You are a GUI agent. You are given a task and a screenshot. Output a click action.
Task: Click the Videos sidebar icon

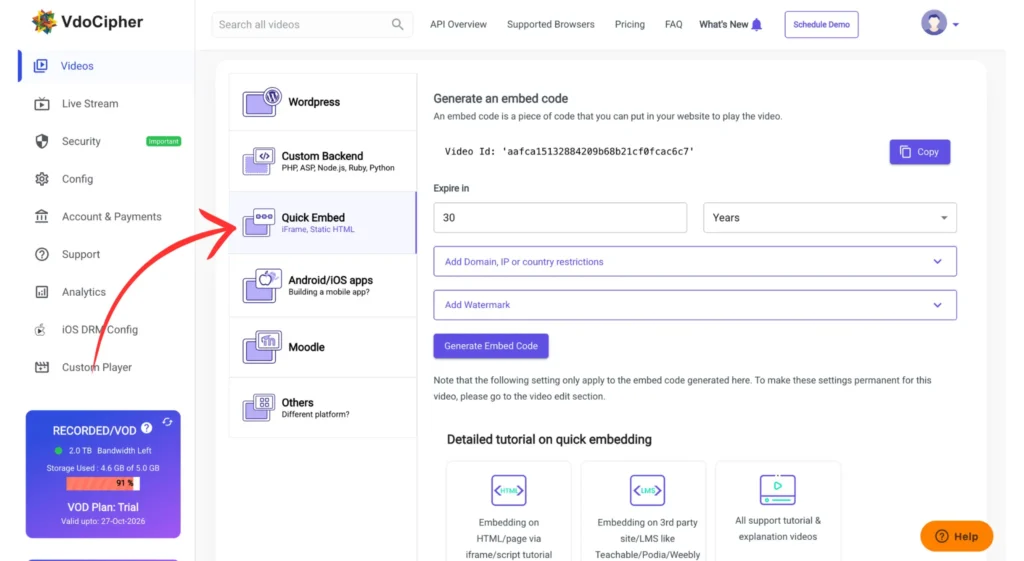tap(40, 66)
